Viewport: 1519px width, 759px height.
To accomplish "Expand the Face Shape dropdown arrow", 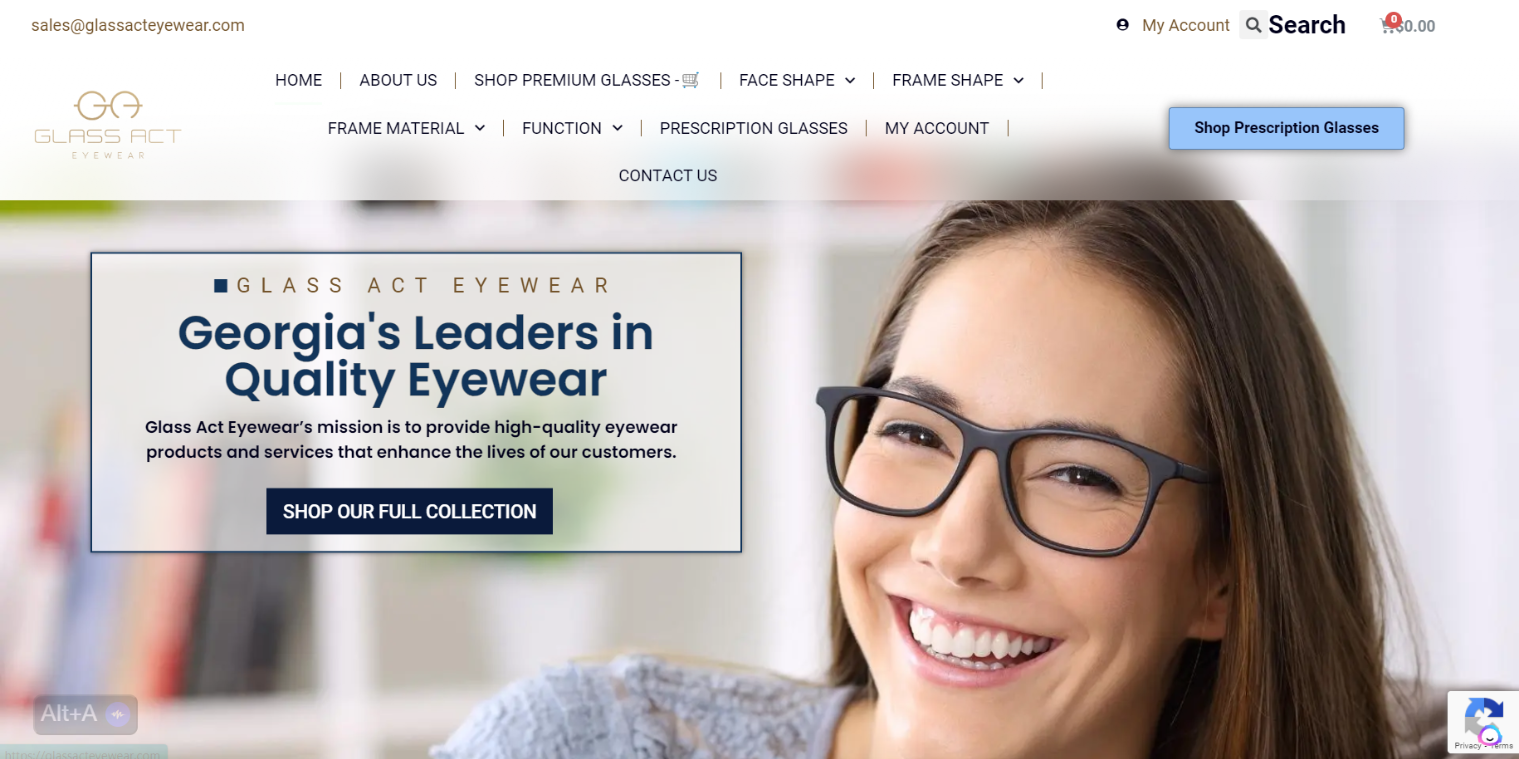I will point(850,80).
